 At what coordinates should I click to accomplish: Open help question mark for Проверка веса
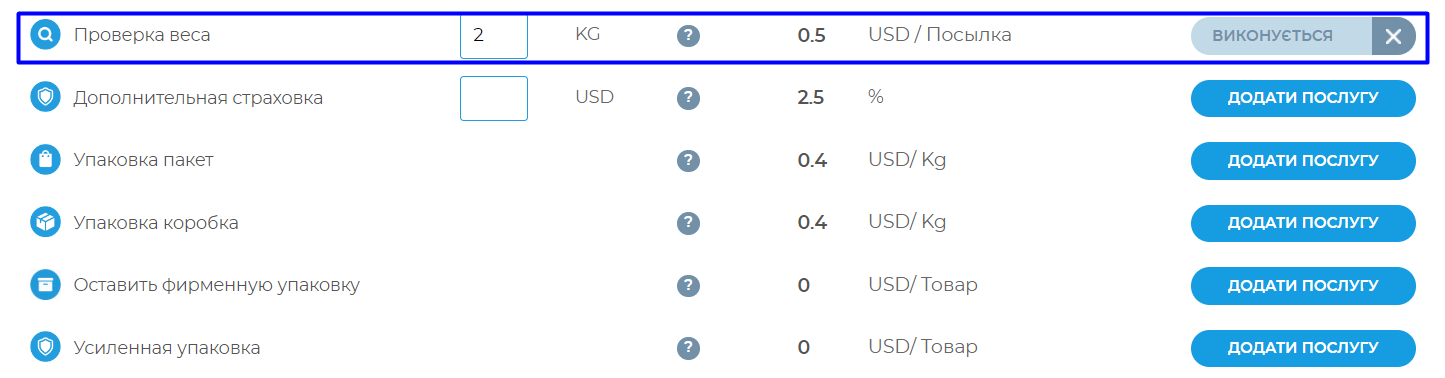pos(687,36)
